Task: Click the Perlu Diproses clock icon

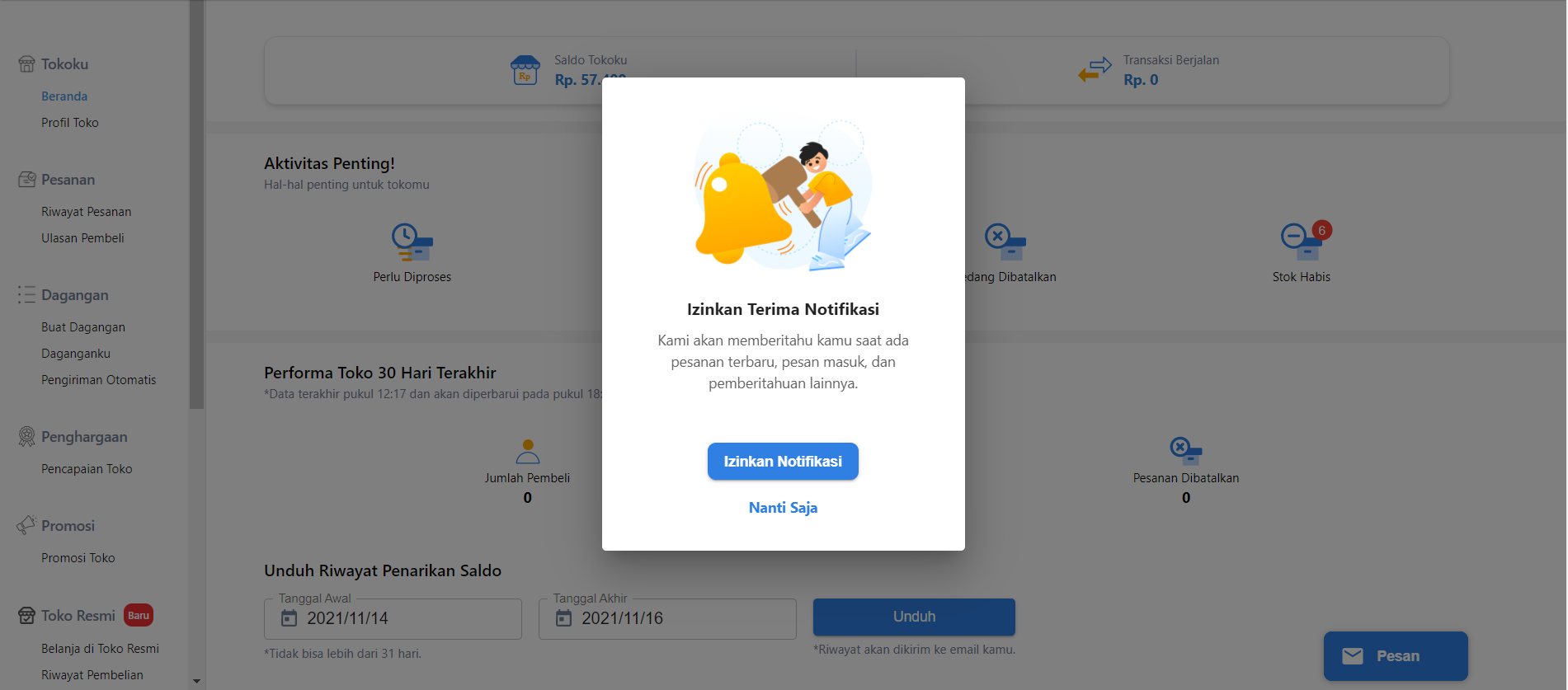Action: coord(412,242)
